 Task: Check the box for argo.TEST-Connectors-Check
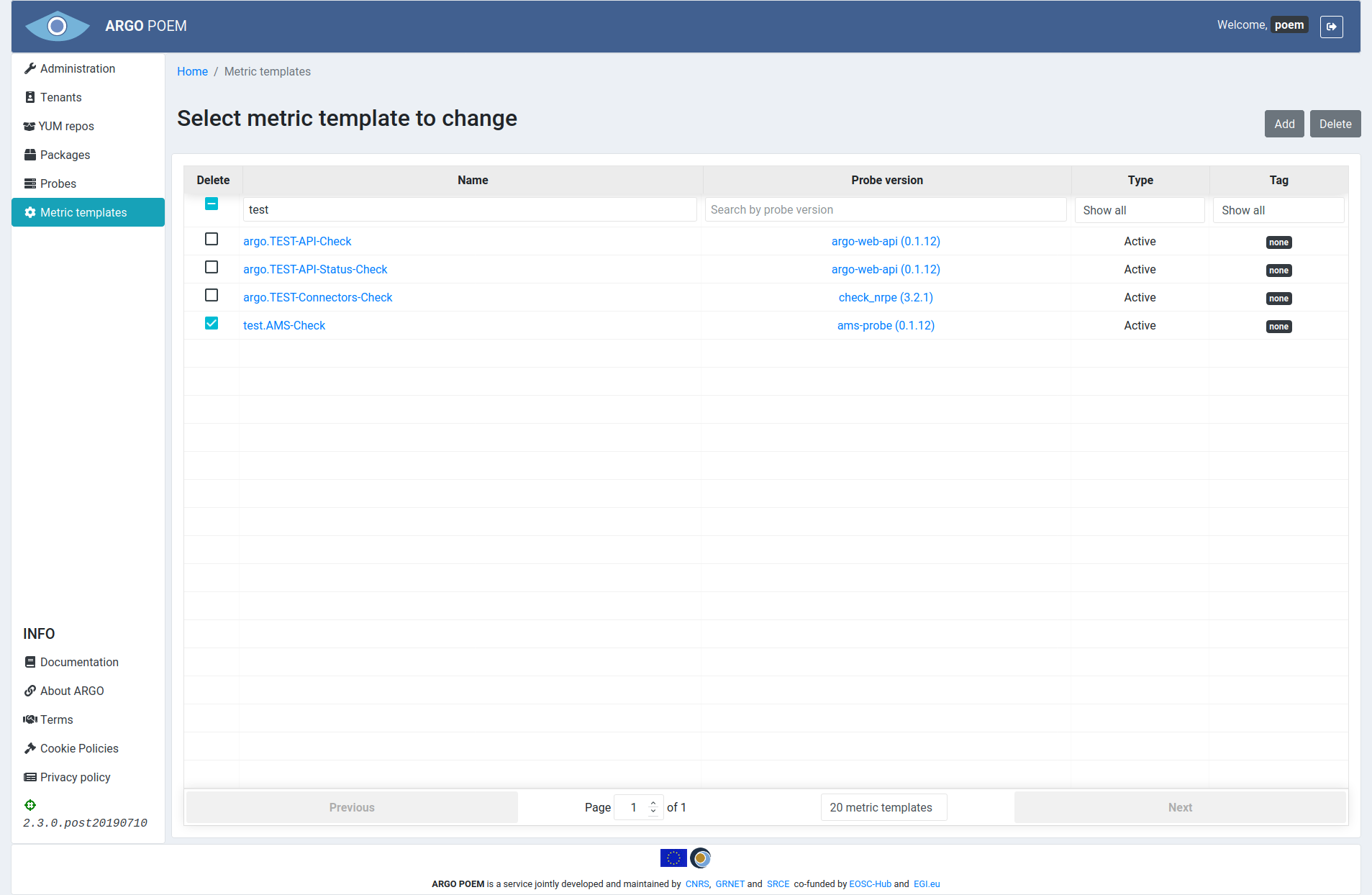[212, 295]
